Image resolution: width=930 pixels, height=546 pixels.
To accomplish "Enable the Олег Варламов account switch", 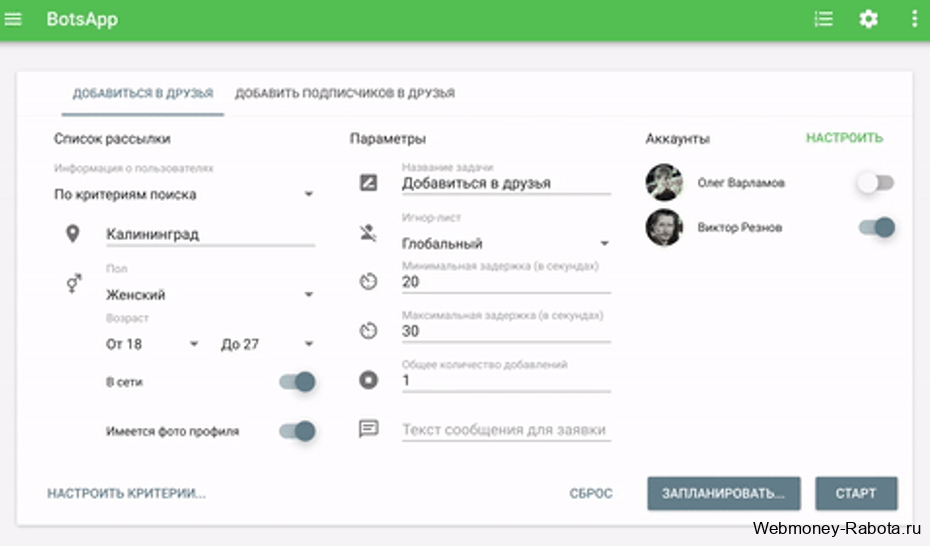I will 876,183.
